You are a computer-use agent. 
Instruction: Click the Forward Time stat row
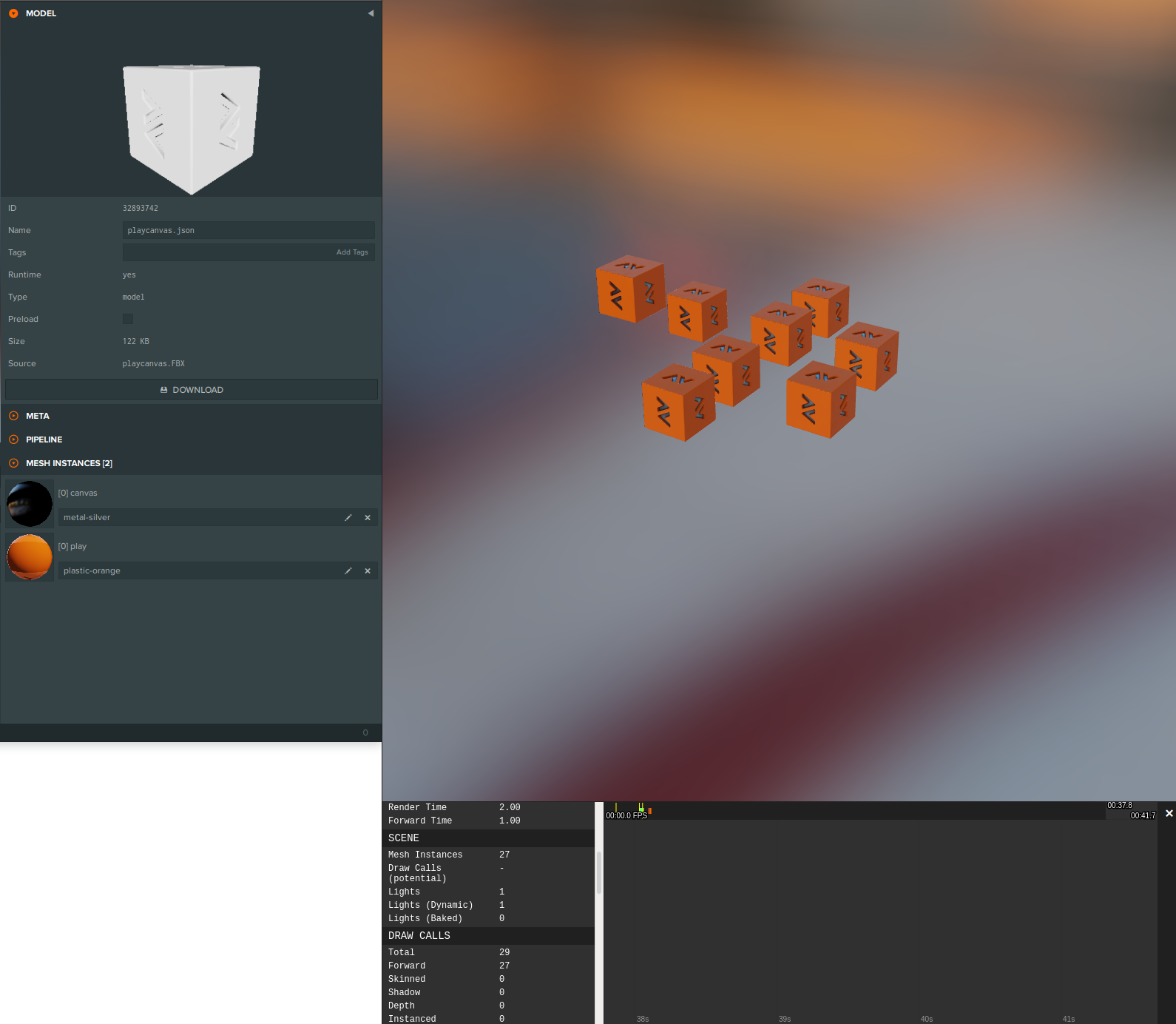coord(488,821)
